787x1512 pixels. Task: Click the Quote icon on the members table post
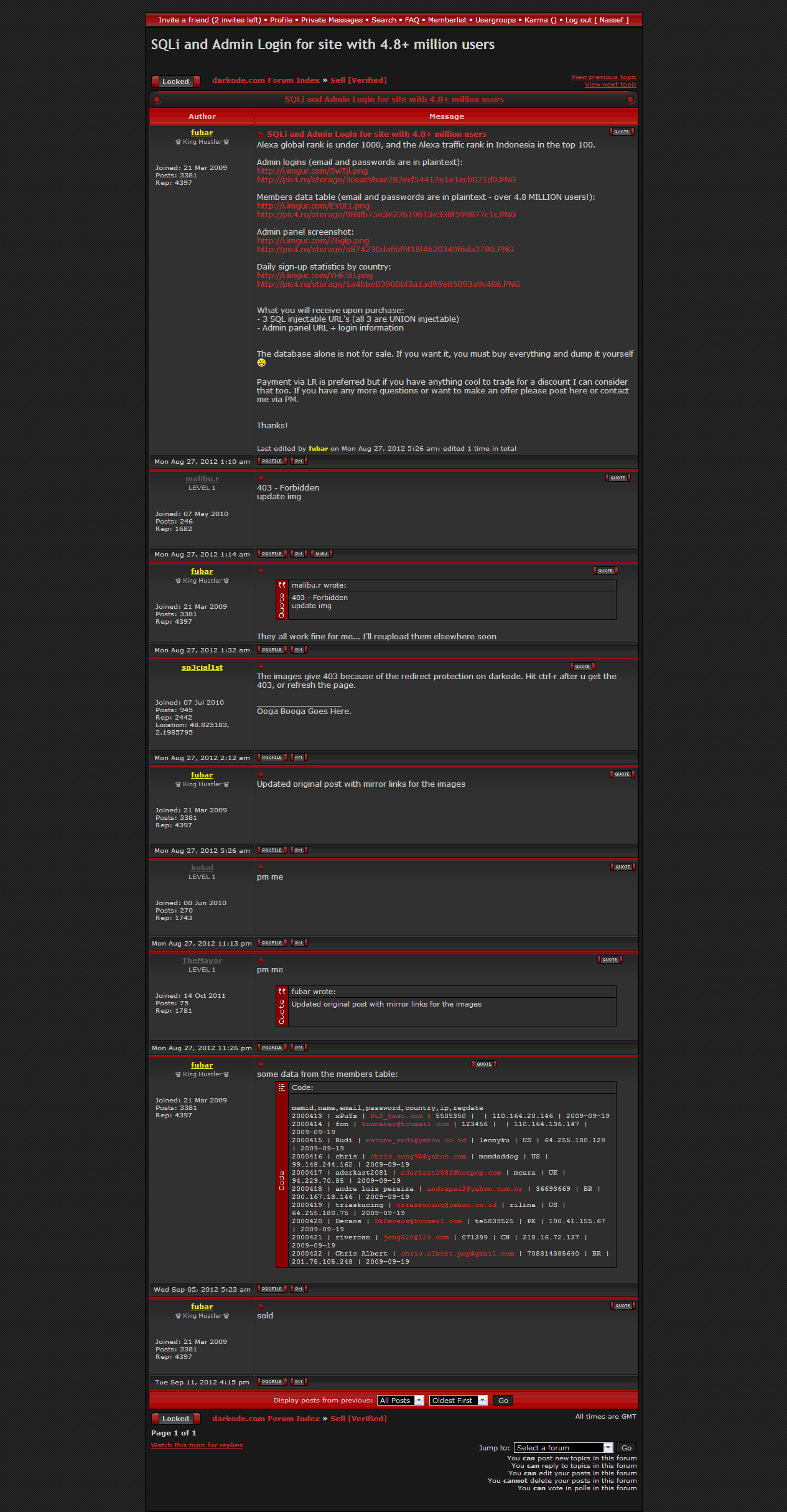pyautogui.click(x=484, y=1064)
